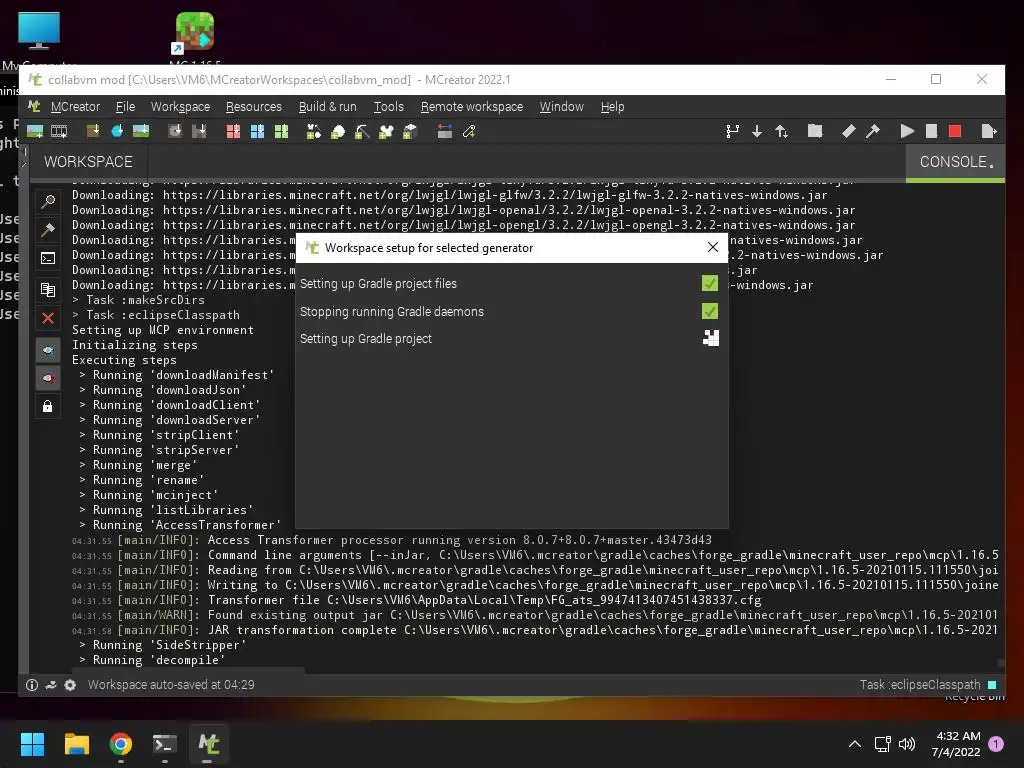Click the console terminal command icon

48,259
